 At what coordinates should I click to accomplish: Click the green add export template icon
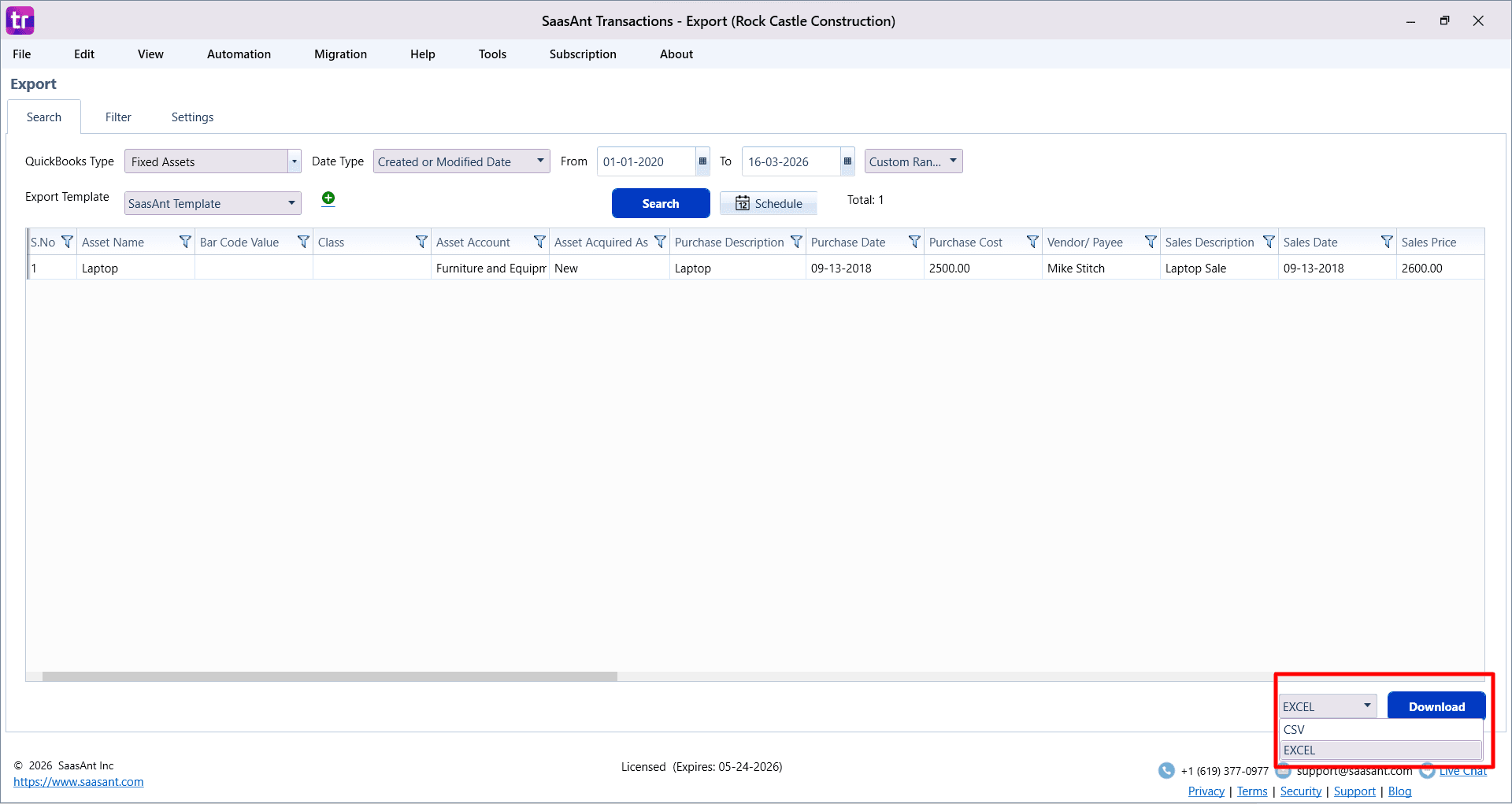[x=328, y=198]
